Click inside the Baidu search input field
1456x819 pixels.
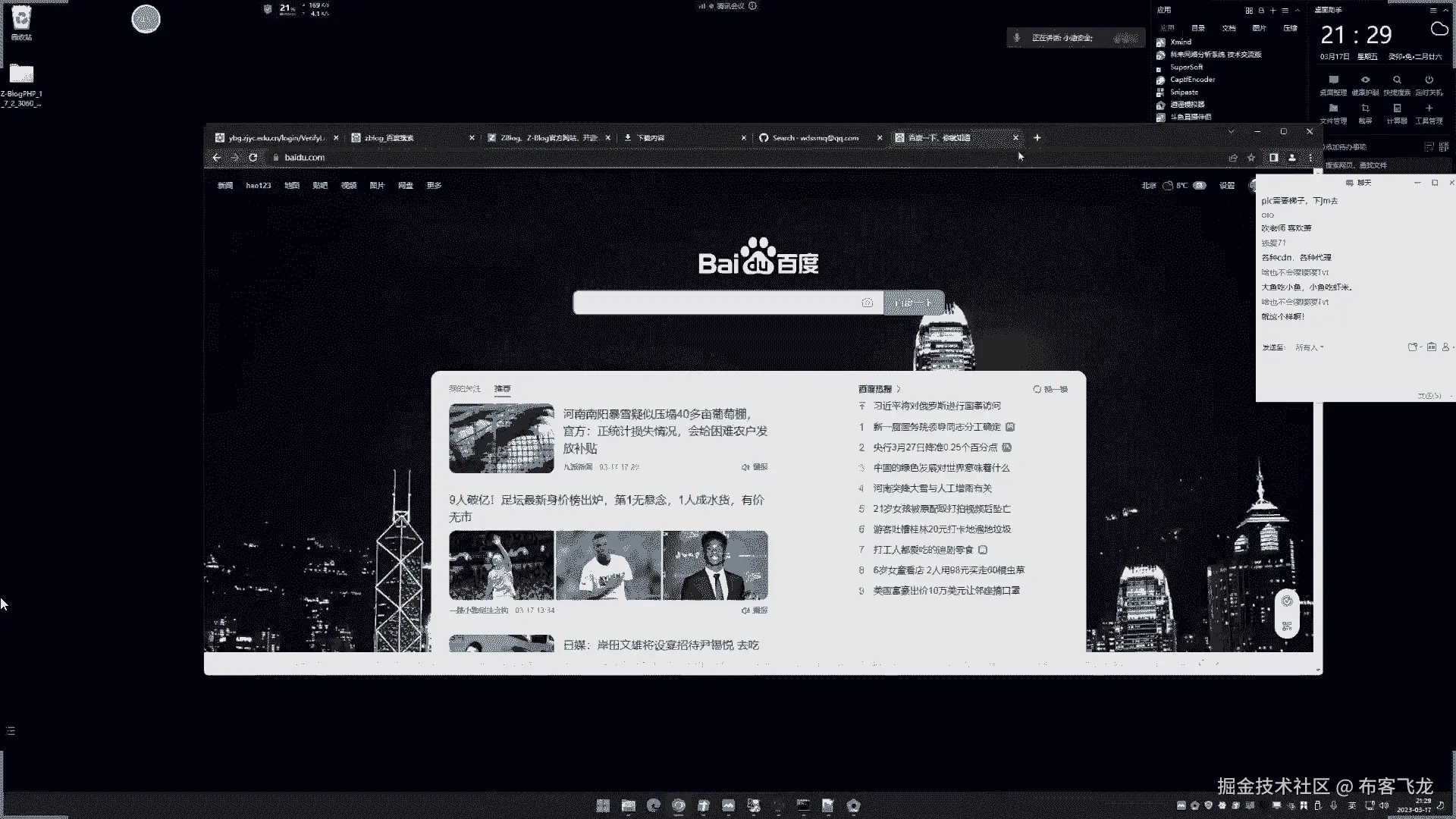click(x=713, y=303)
